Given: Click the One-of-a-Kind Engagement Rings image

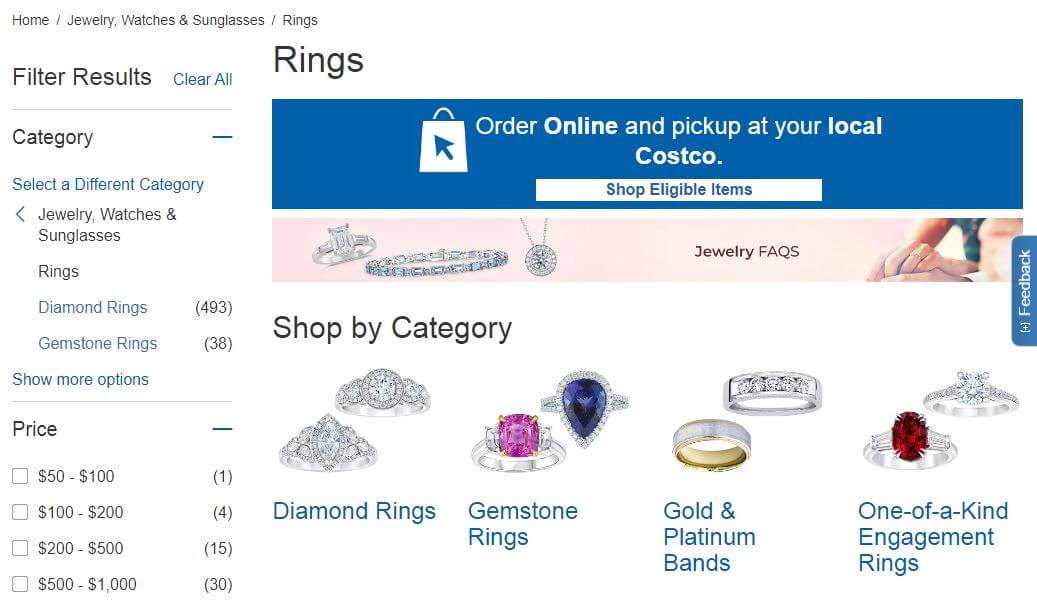Looking at the screenshot, I should (x=940, y=420).
